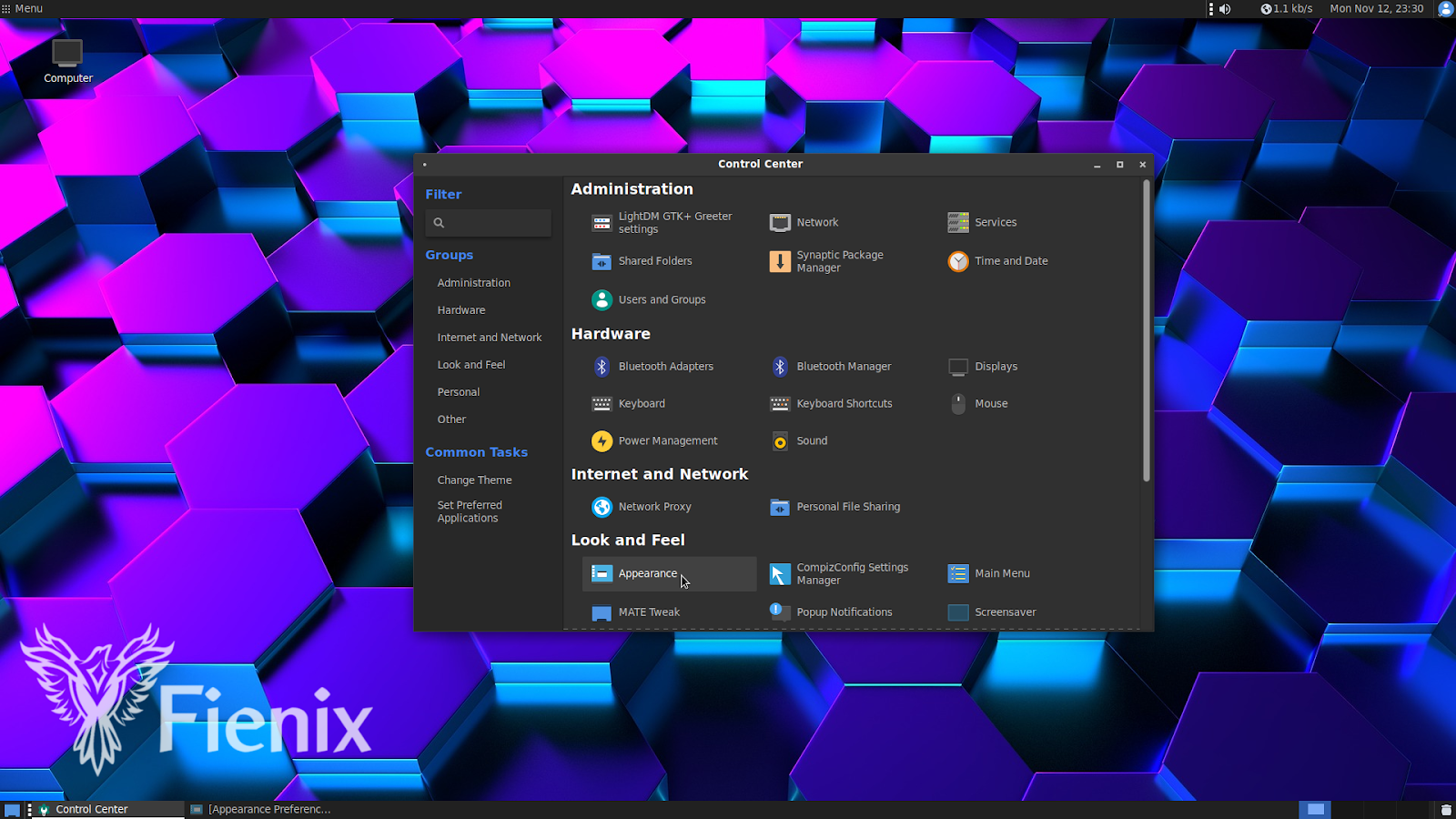Open Time and Date settings

coord(1009,261)
